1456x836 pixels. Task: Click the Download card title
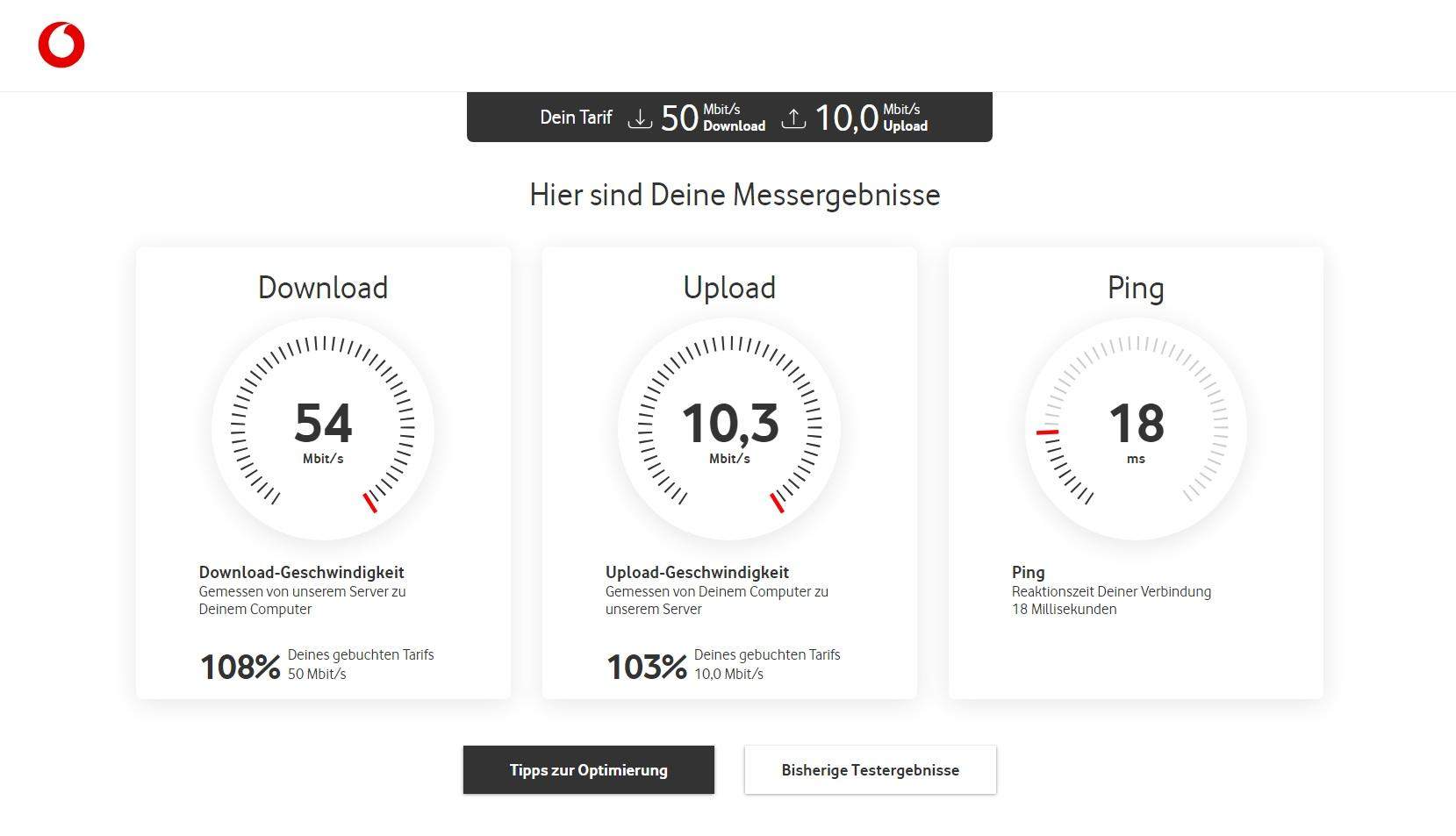click(323, 287)
